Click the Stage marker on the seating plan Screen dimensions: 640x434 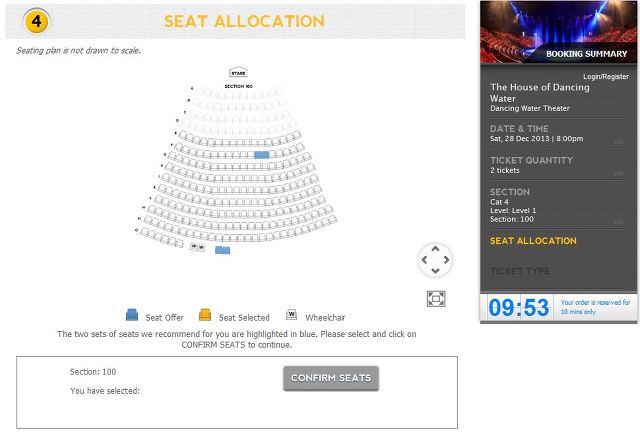[x=238, y=73]
